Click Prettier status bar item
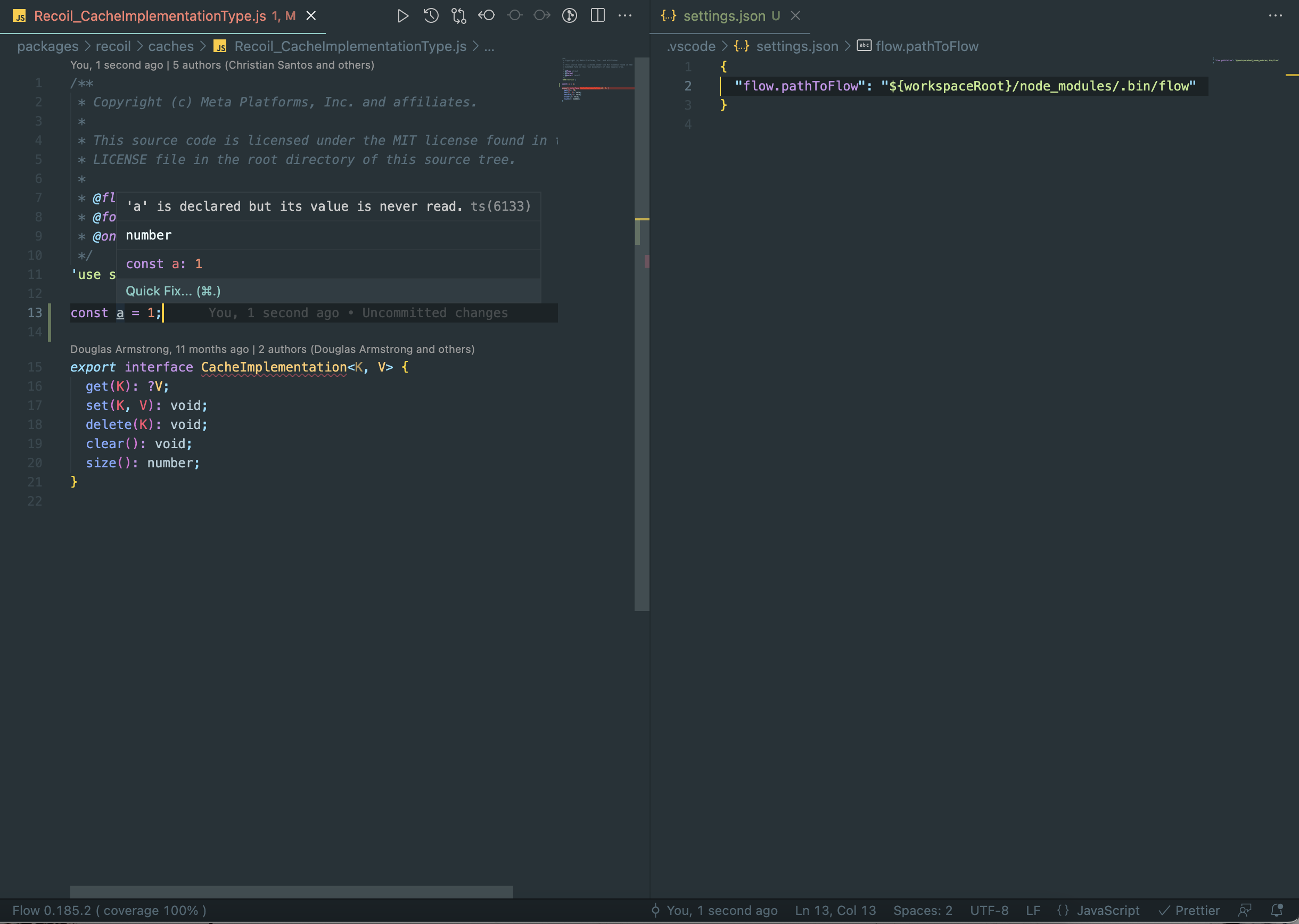 point(1197,910)
